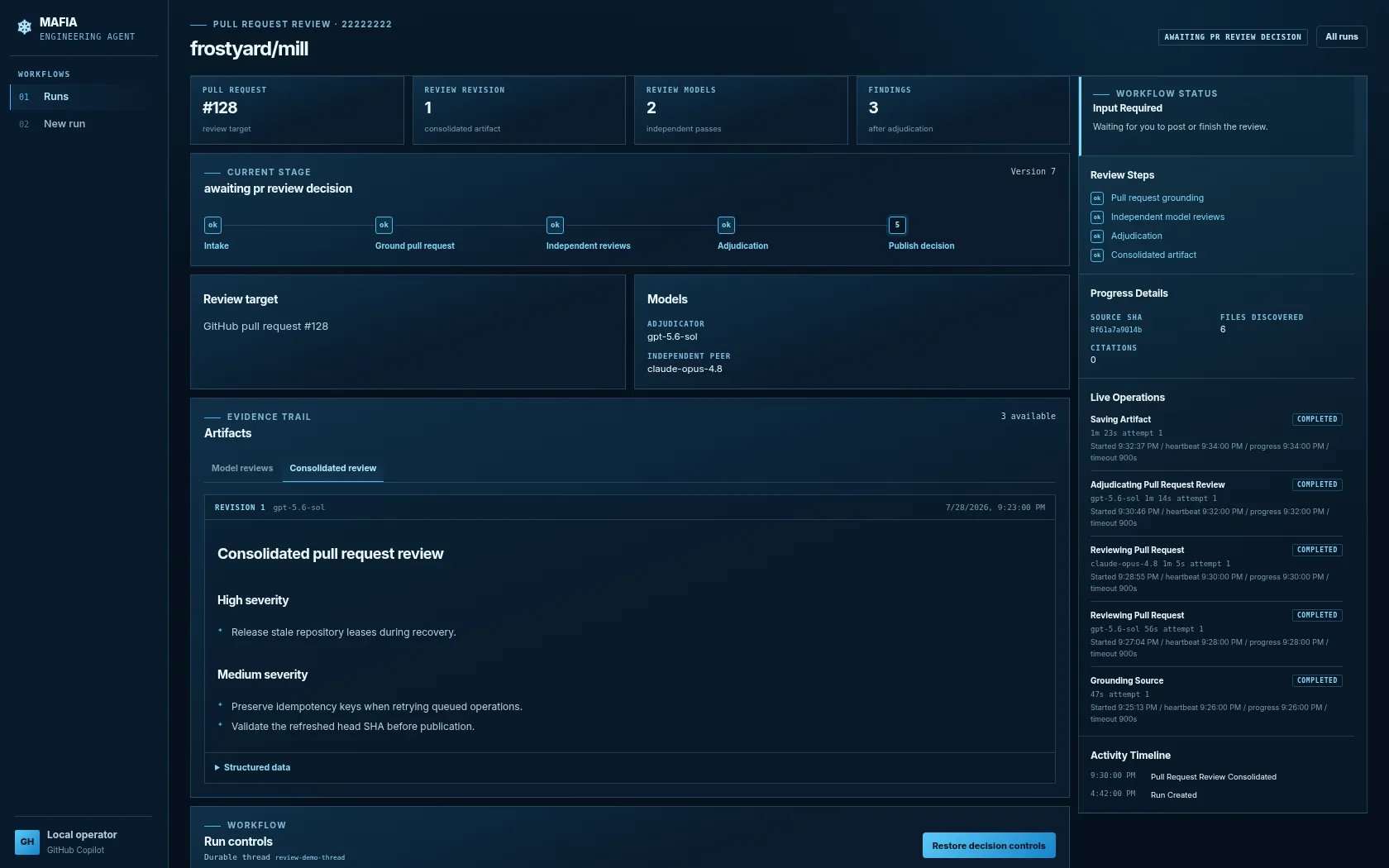Screen dimensions: 1389x868
Task: Click the Ground pull request stage label
Action: 414,246
